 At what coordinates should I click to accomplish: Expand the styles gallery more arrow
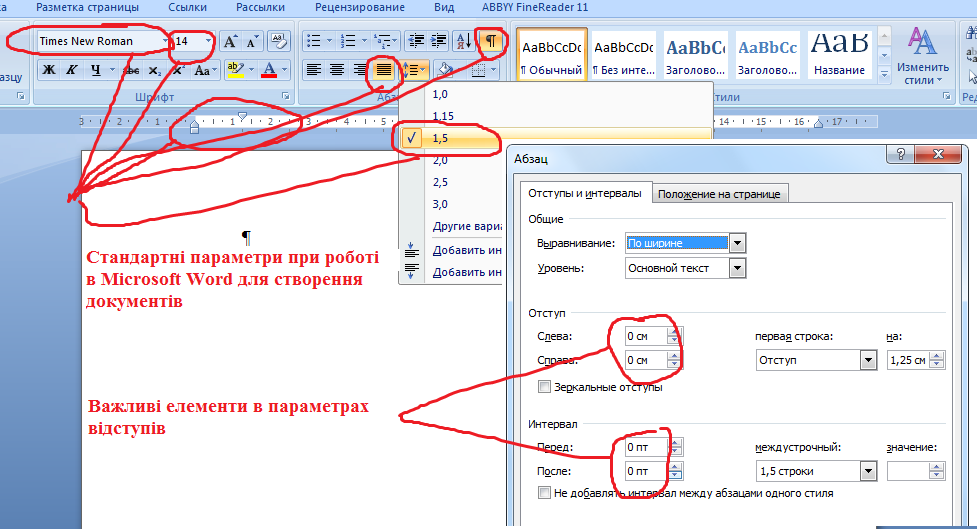pyautogui.click(x=884, y=75)
